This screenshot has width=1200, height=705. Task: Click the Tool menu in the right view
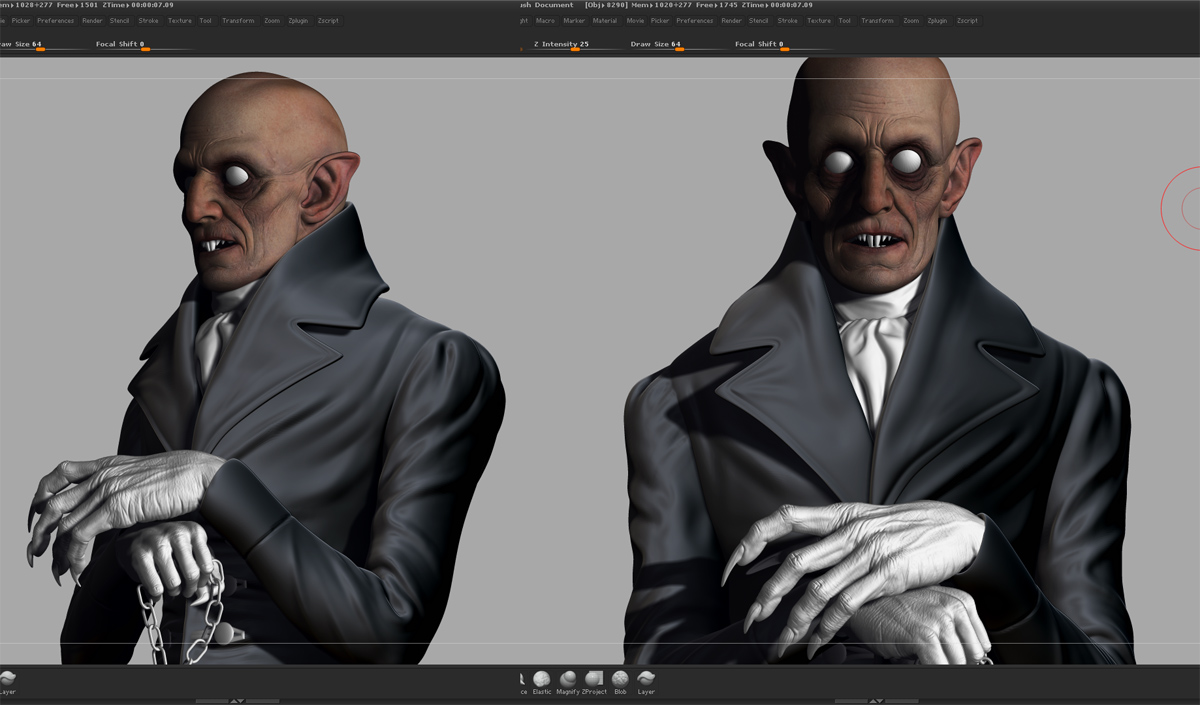coord(845,20)
